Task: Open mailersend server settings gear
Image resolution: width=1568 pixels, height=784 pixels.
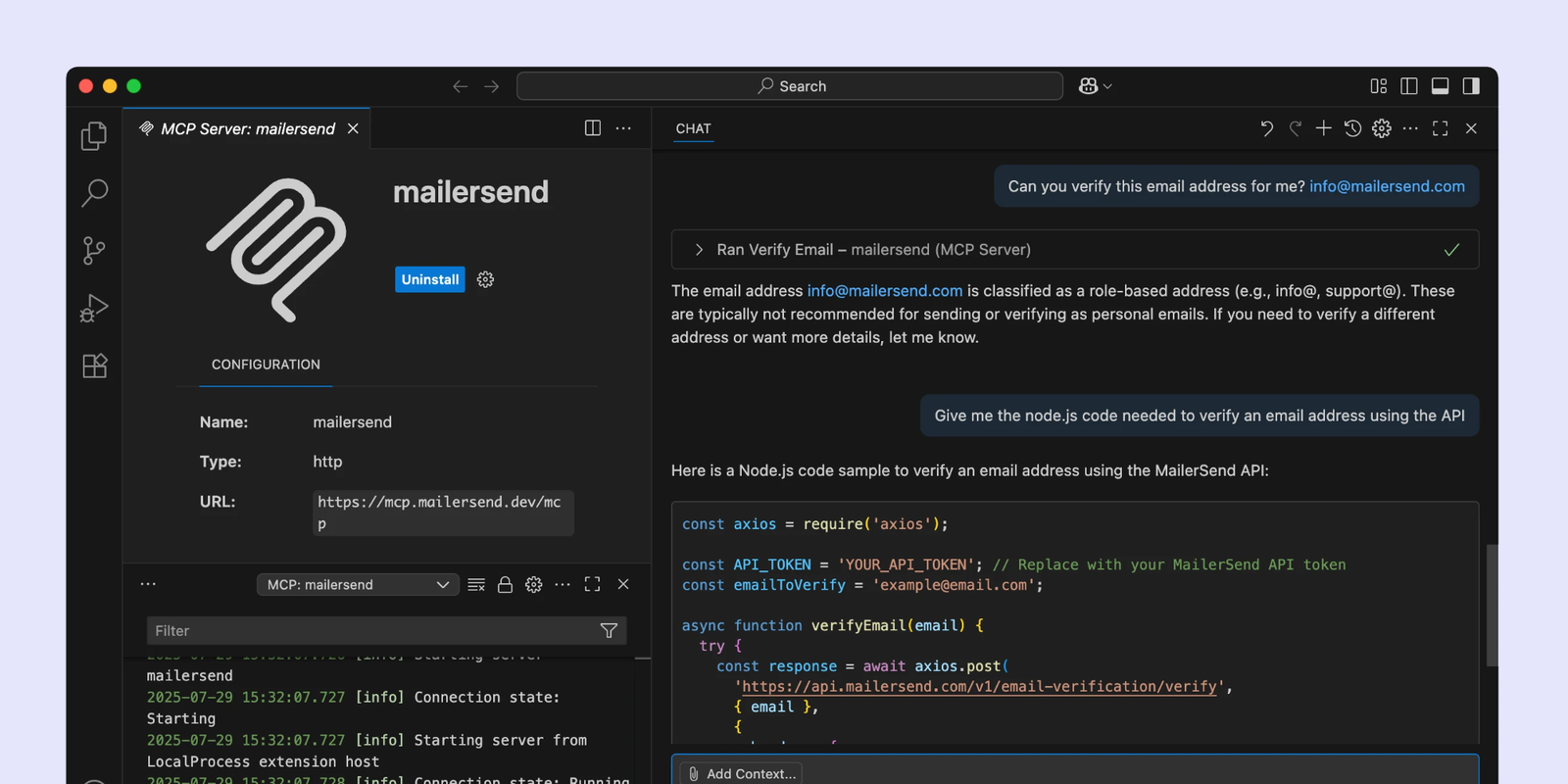Action: pyautogui.click(x=485, y=280)
